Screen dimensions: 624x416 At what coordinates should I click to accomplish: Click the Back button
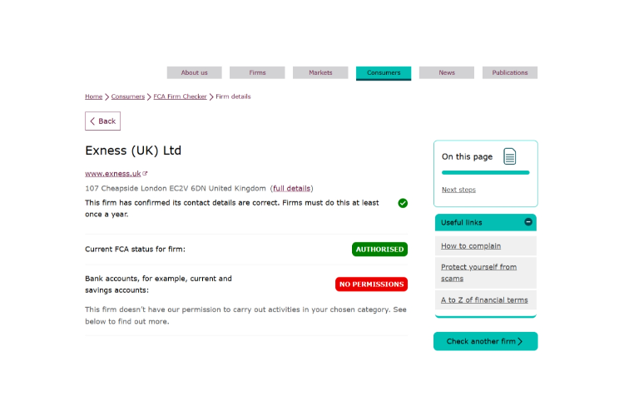(x=103, y=121)
